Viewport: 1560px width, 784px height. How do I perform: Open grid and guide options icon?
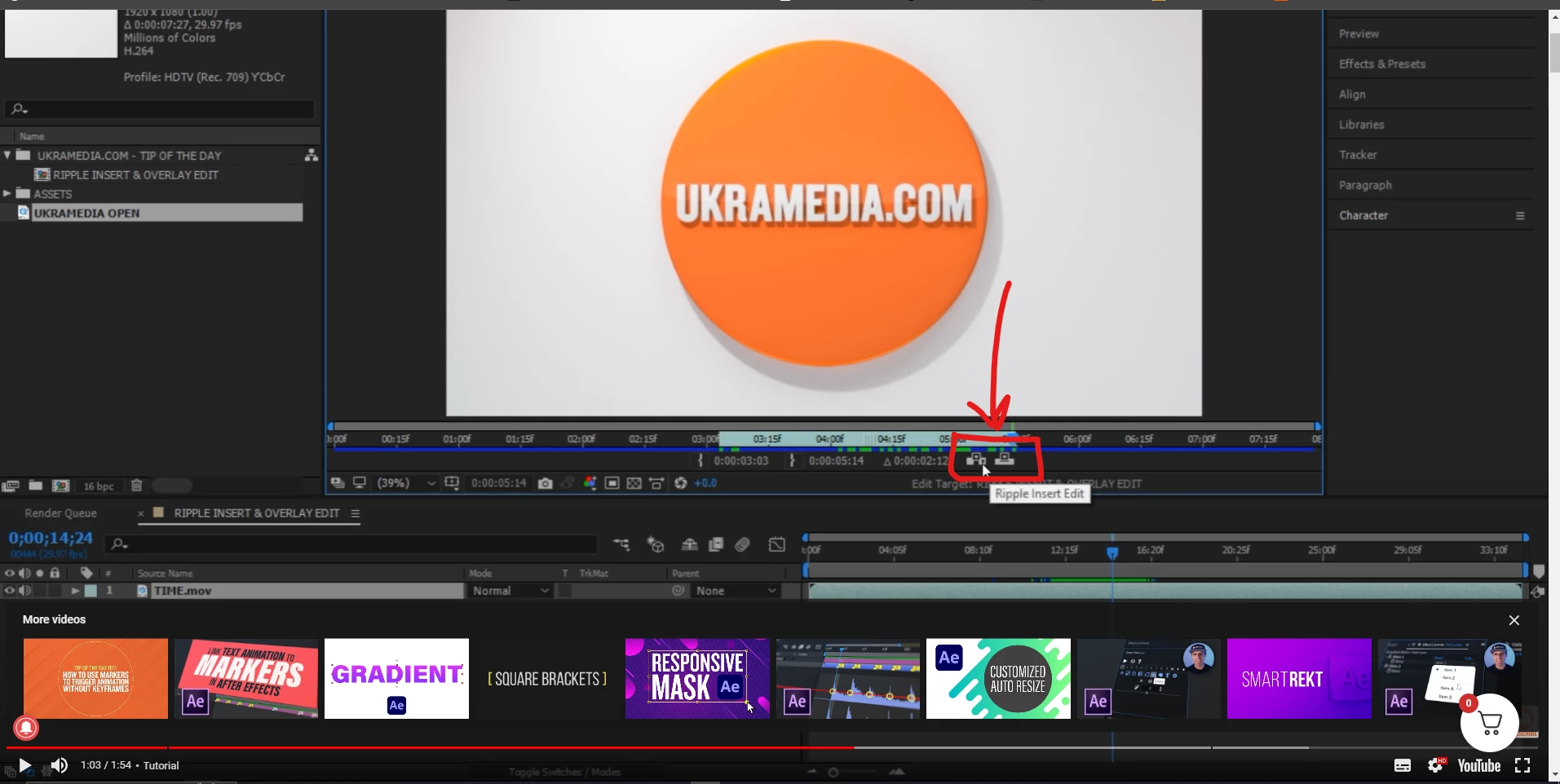452,482
